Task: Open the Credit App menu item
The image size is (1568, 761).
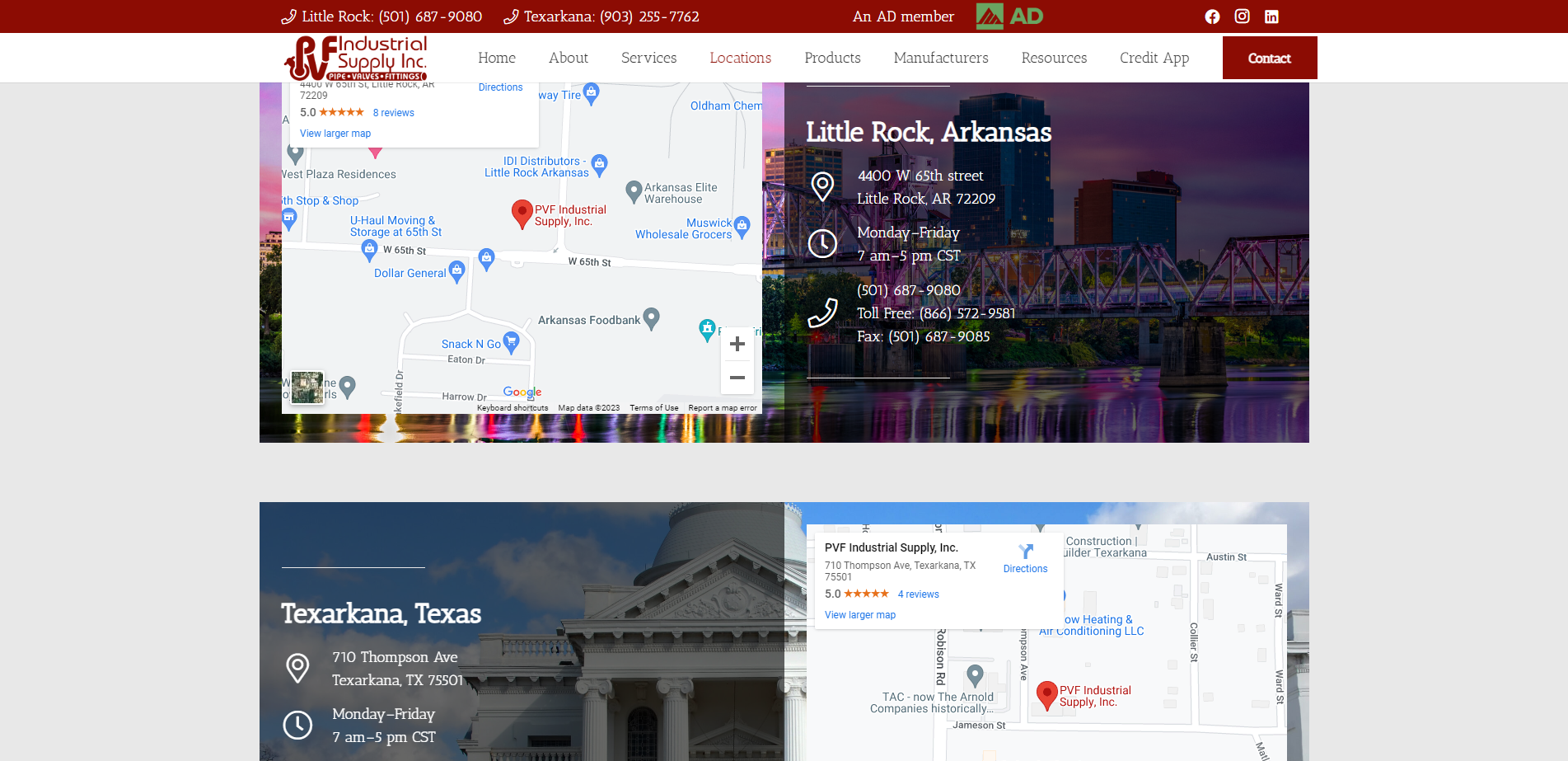Action: tap(1154, 58)
